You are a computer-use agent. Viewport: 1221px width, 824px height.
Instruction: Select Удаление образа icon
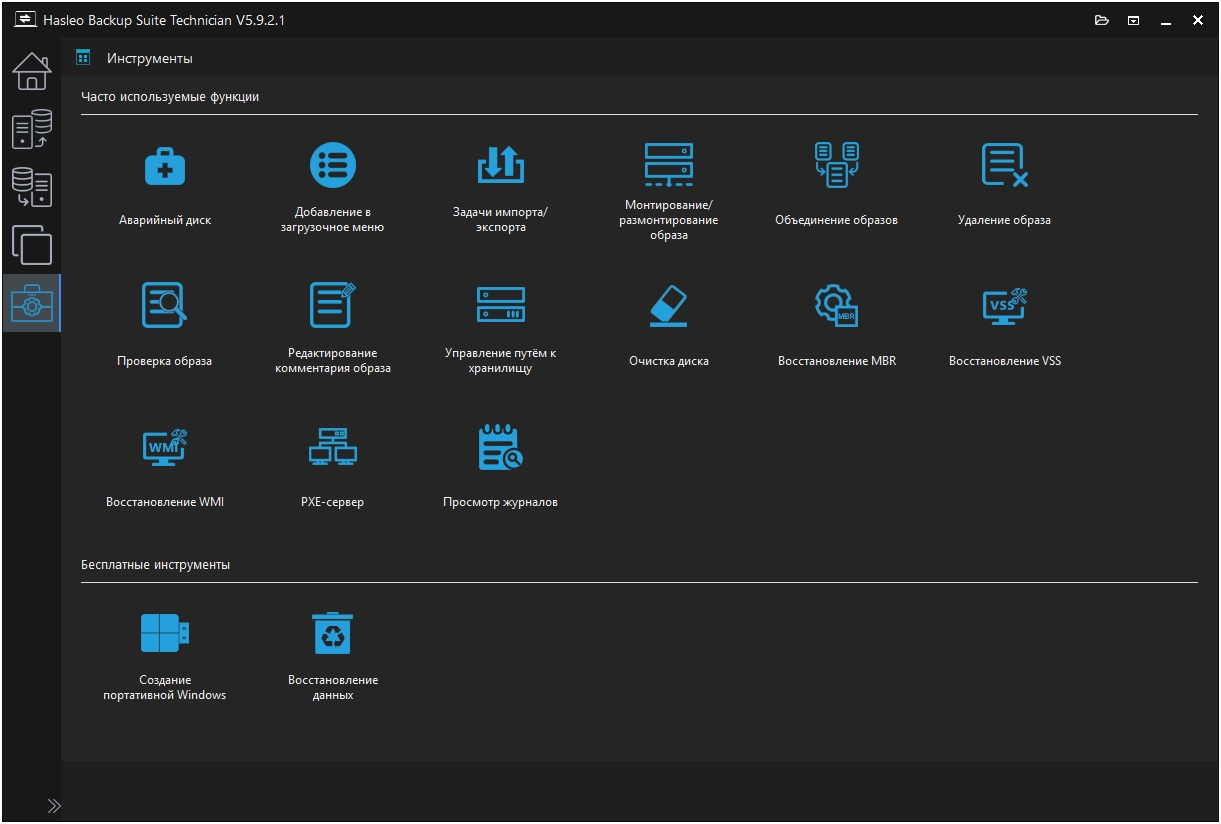tap(1005, 165)
